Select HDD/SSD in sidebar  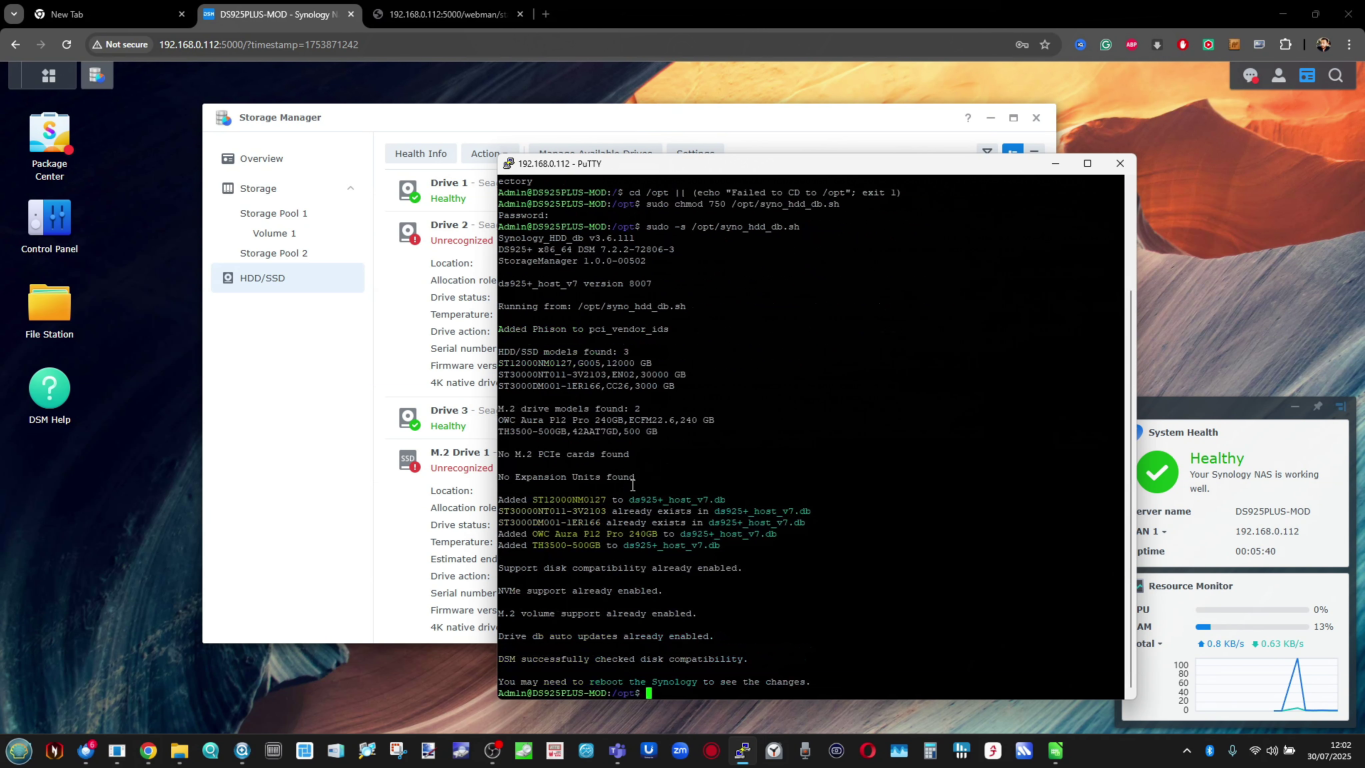pos(287,278)
